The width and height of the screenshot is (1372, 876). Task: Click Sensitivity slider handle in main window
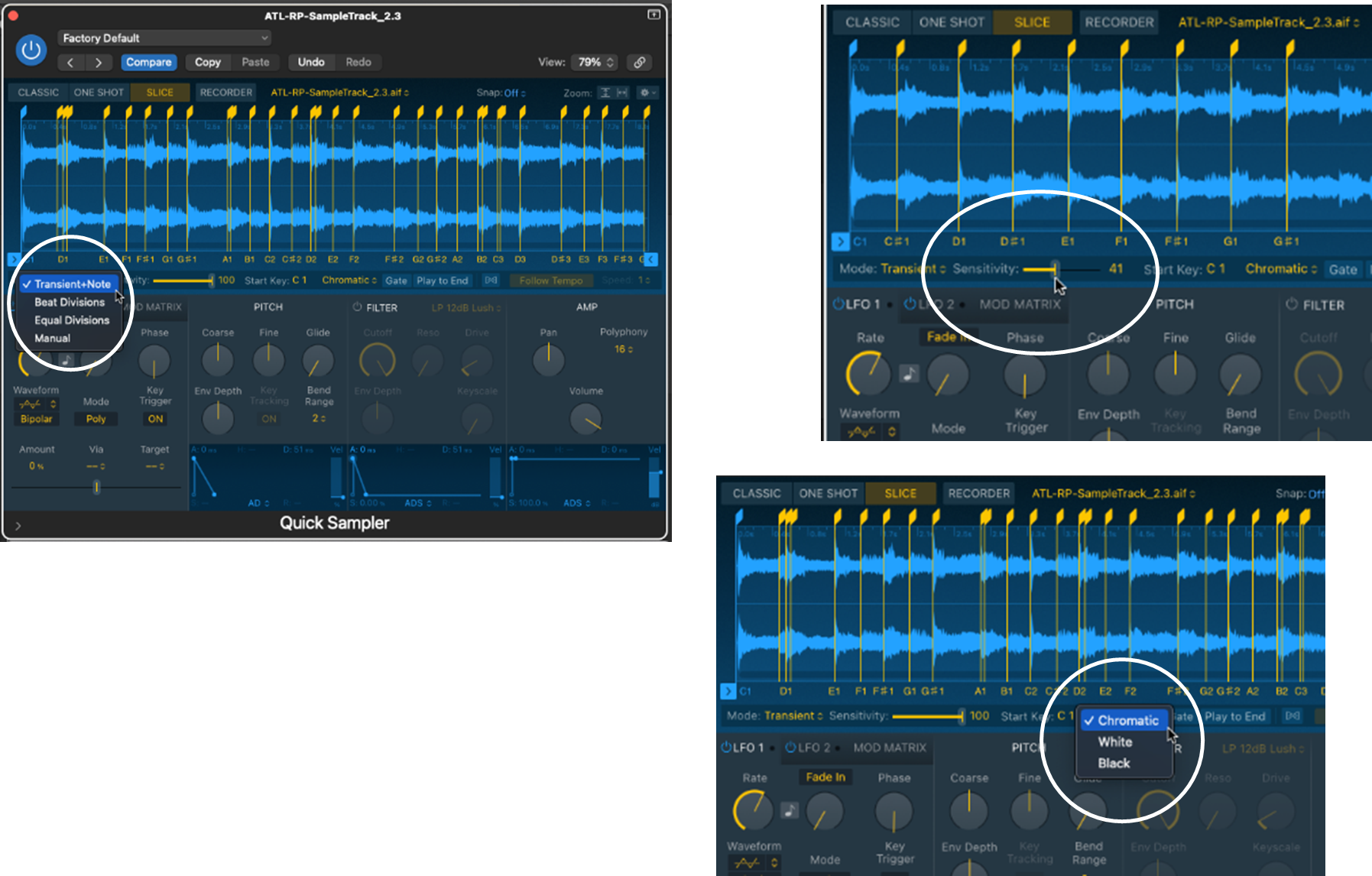click(212, 281)
